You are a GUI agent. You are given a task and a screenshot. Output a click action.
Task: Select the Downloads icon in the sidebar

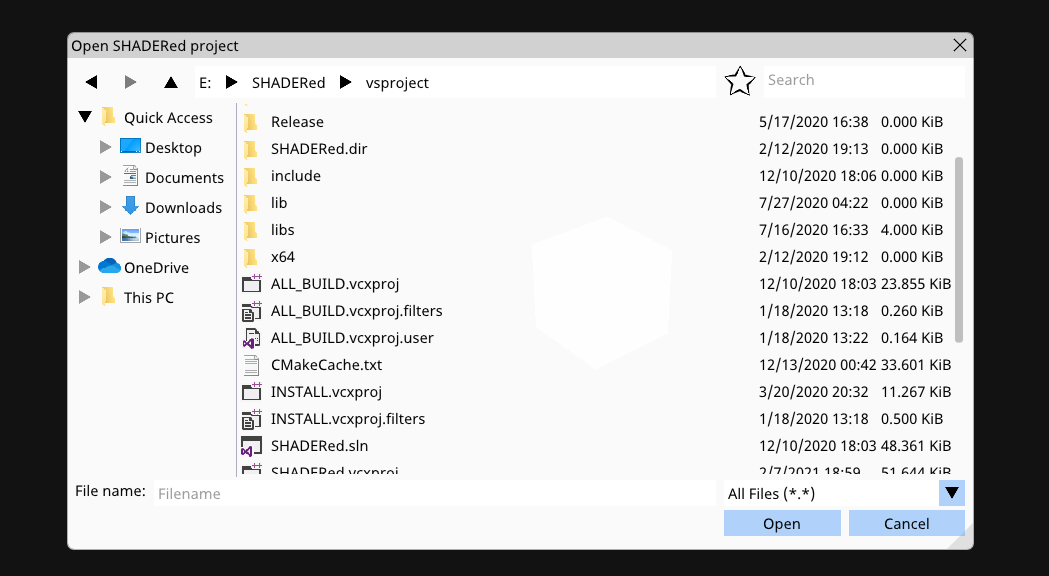click(130, 207)
